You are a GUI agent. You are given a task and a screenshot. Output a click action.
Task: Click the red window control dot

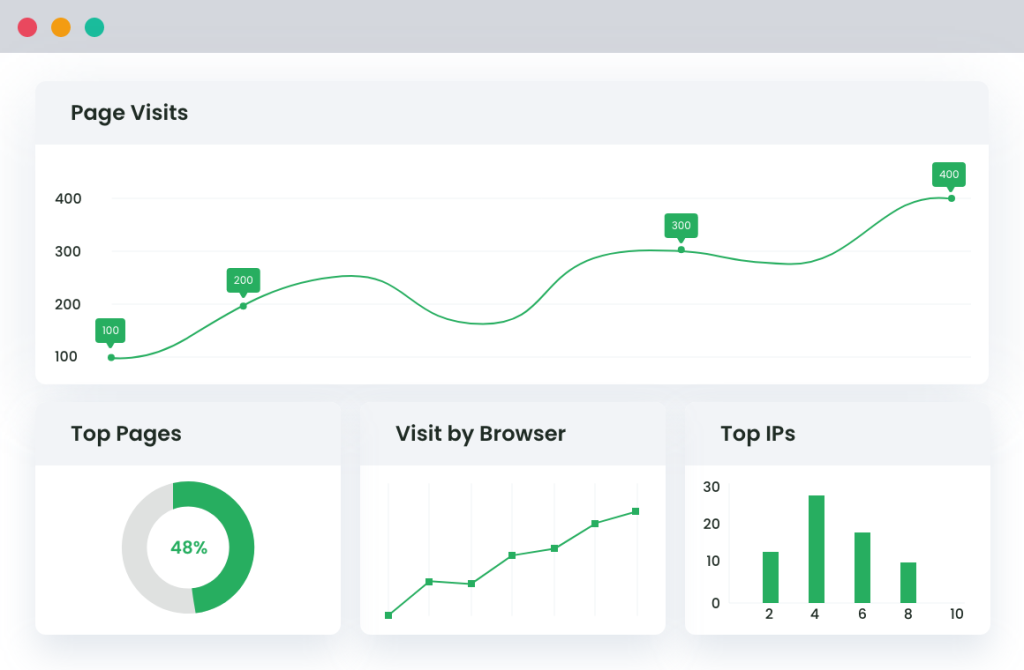[x=28, y=27]
